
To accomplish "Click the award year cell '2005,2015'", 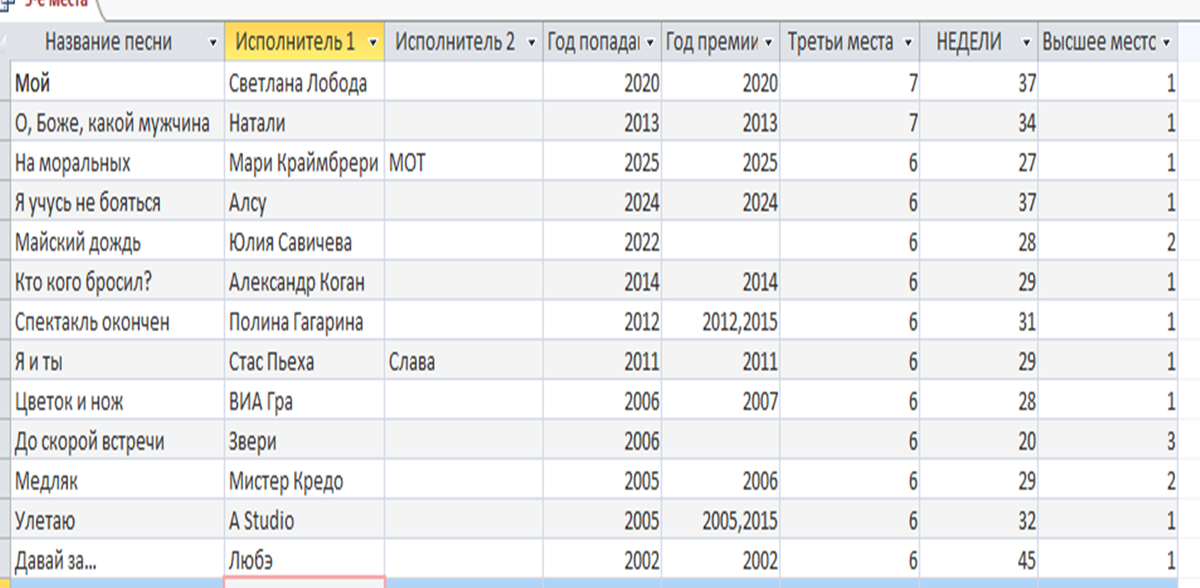I will (721, 520).
